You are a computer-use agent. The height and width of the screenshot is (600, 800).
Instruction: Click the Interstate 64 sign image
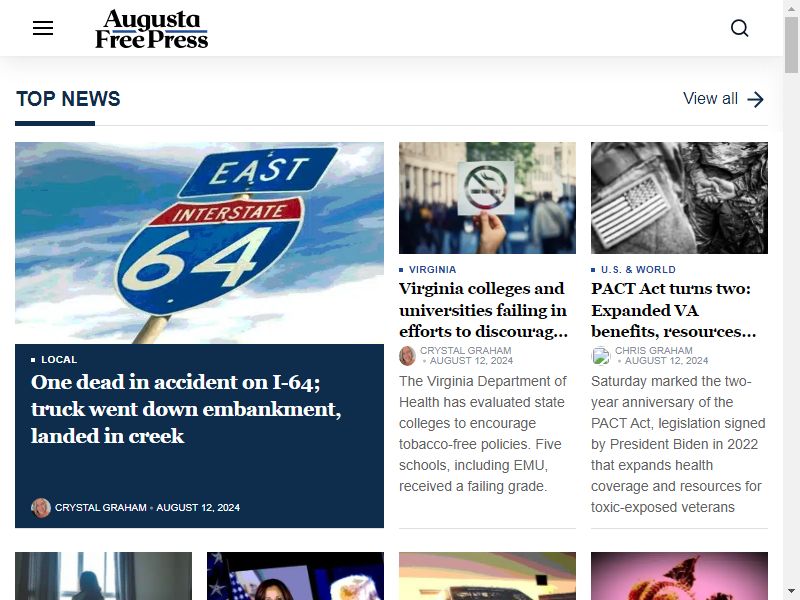tap(199, 243)
